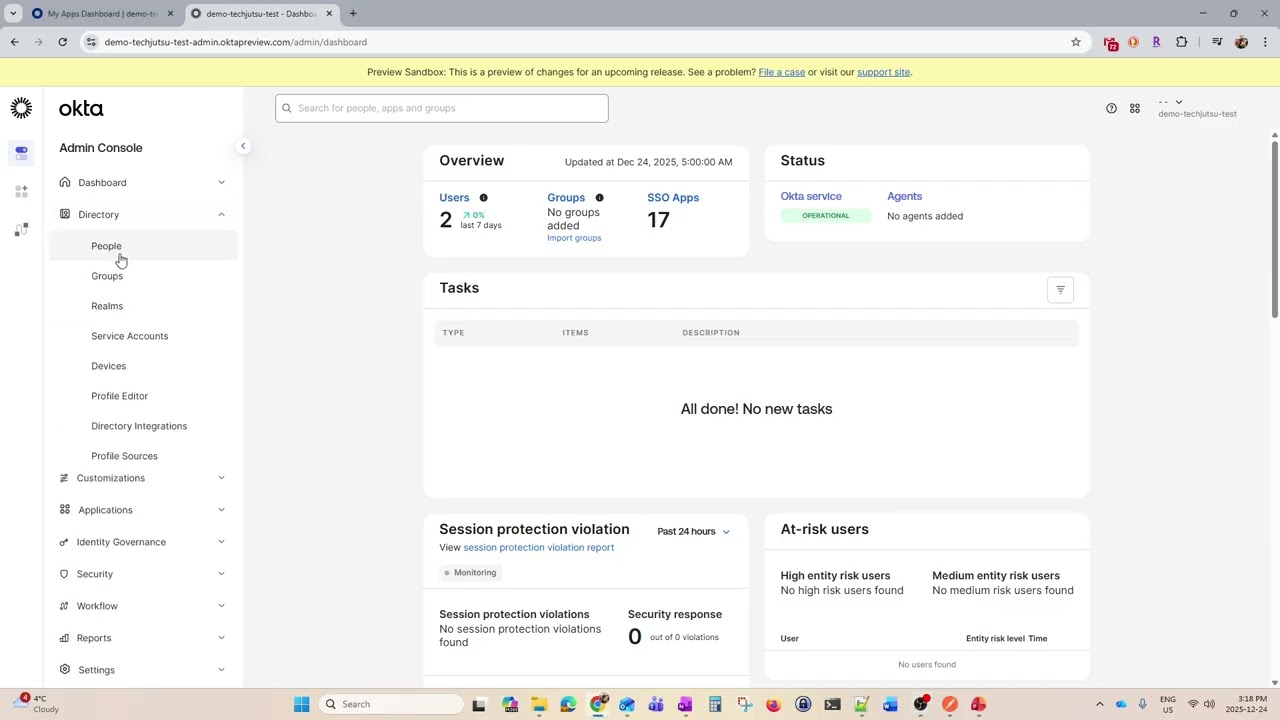This screenshot has height=720, width=1280.
Task: Open the apps grid icon in header
Action: pyautogui.click(x=1135, y=108)
